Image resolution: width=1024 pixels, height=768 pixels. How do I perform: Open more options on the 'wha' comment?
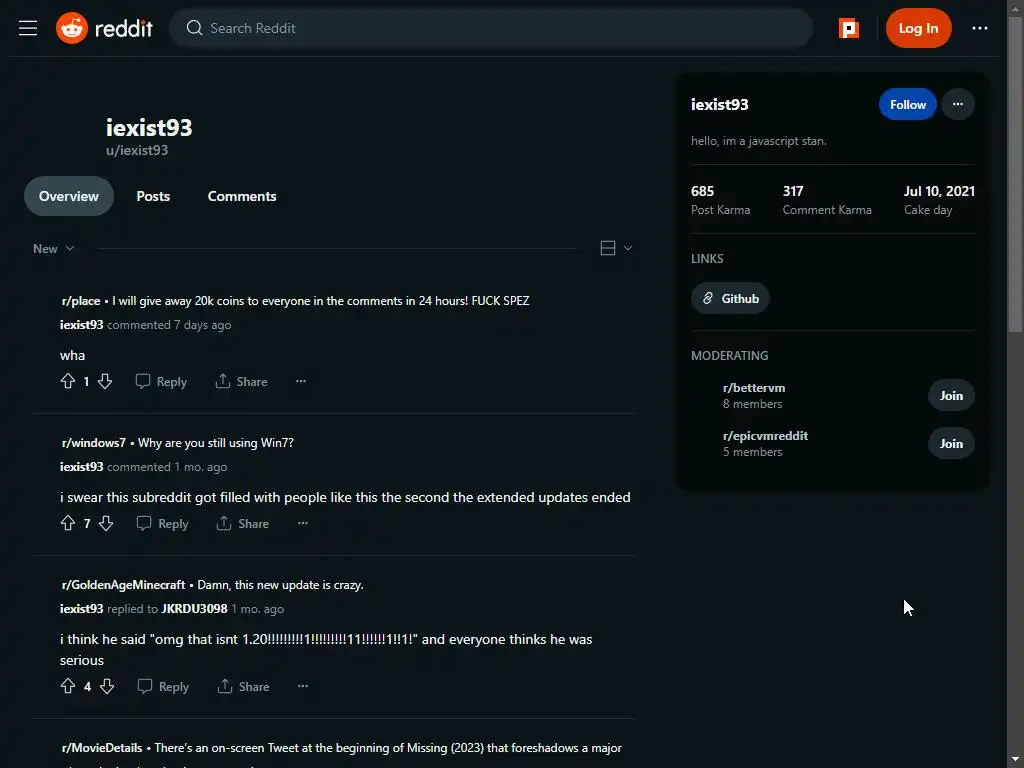coord(301,381)
